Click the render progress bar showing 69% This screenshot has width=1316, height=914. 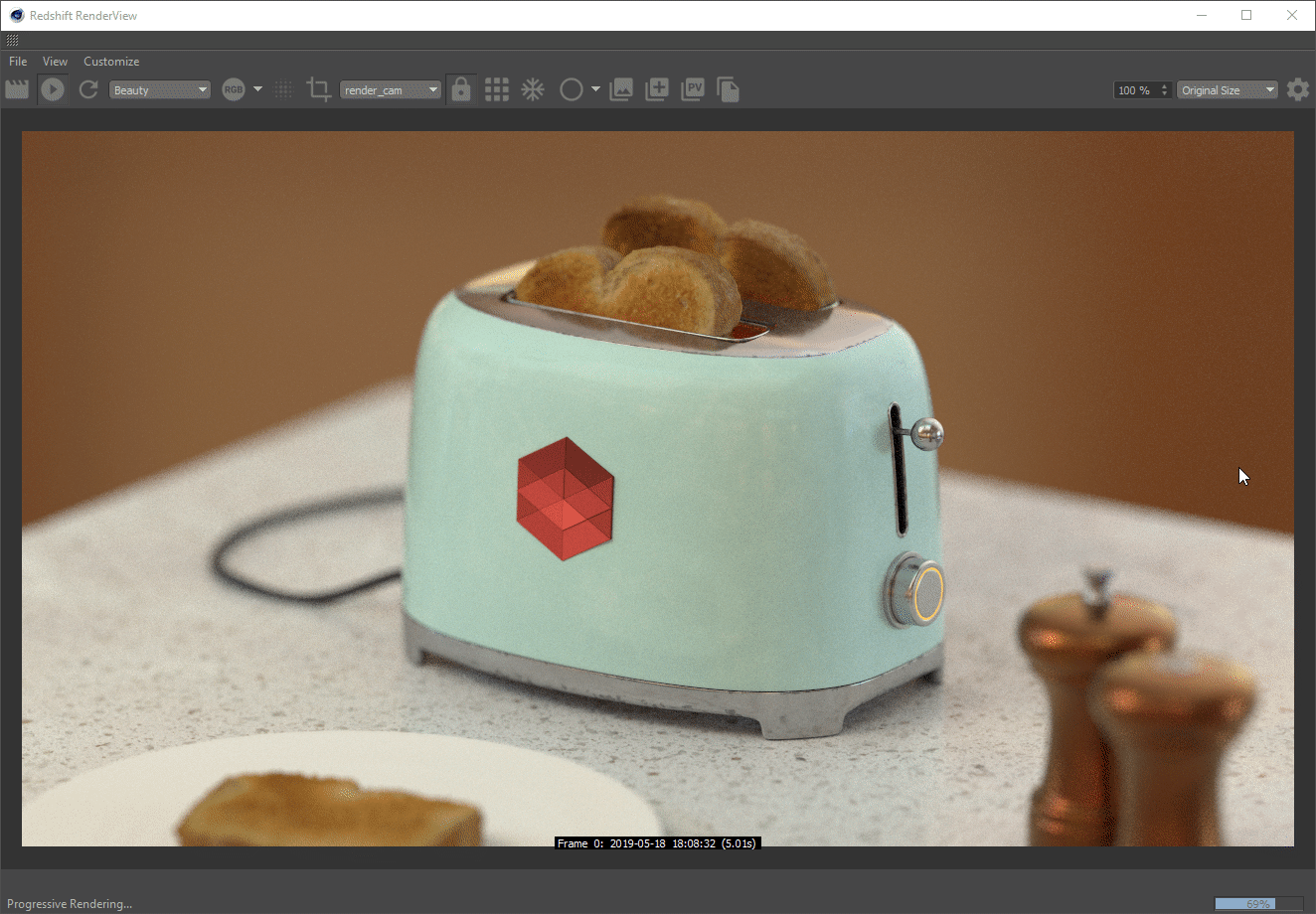pos(1258,903)
